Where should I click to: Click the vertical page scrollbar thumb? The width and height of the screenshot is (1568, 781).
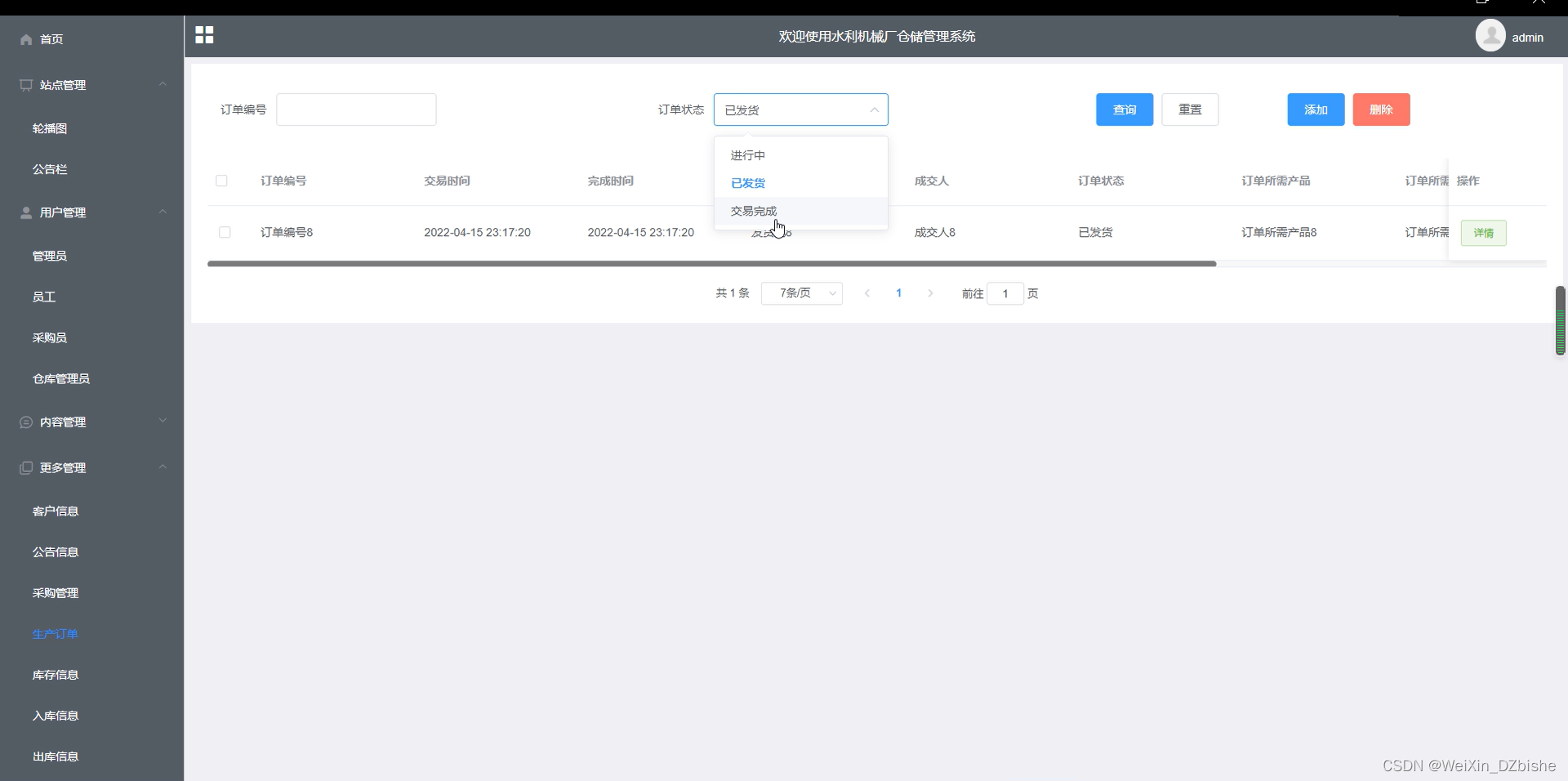pyautogui.click(x=1560, y=320)
